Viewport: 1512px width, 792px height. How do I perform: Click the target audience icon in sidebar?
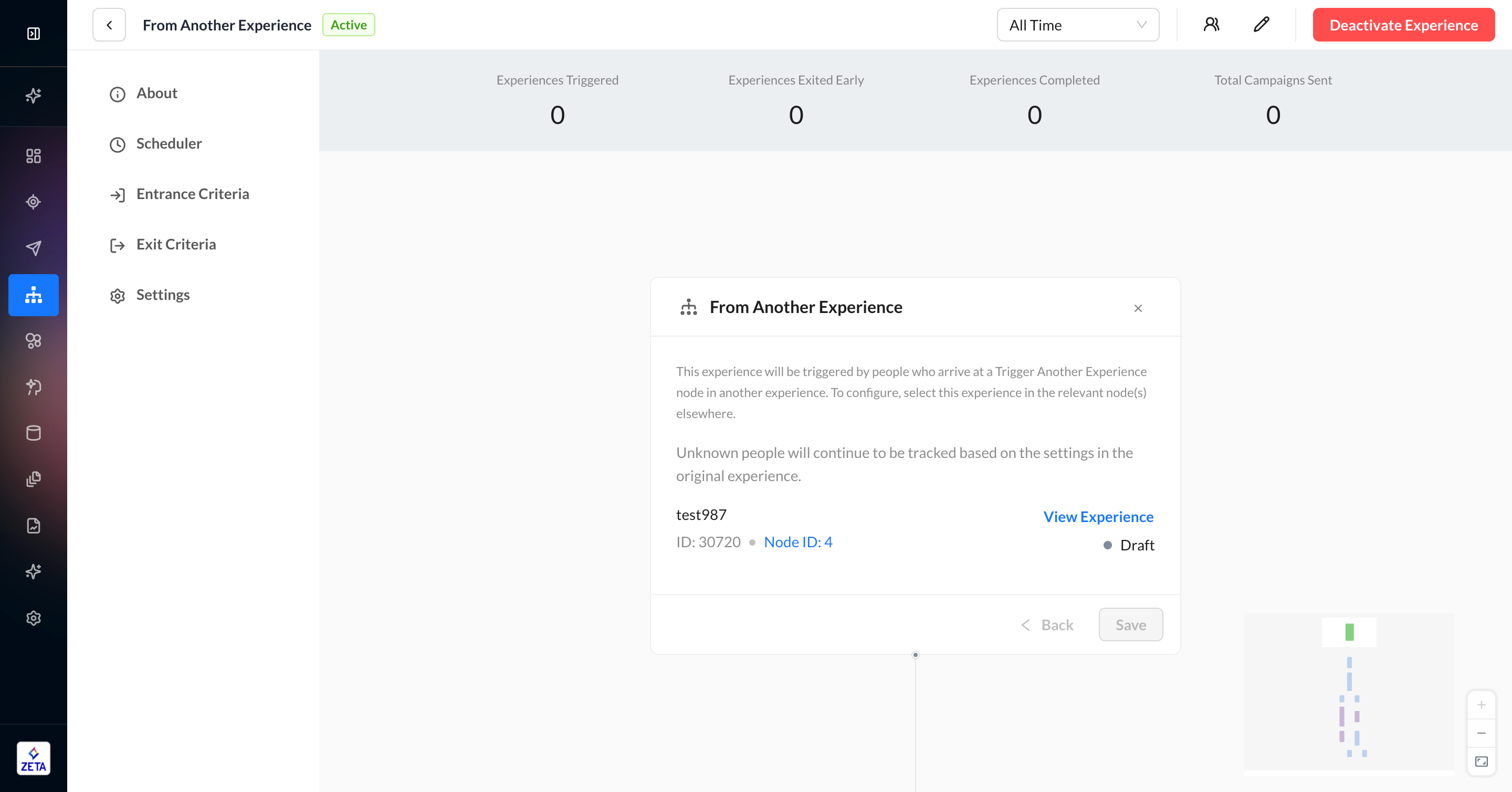(34, 202)
